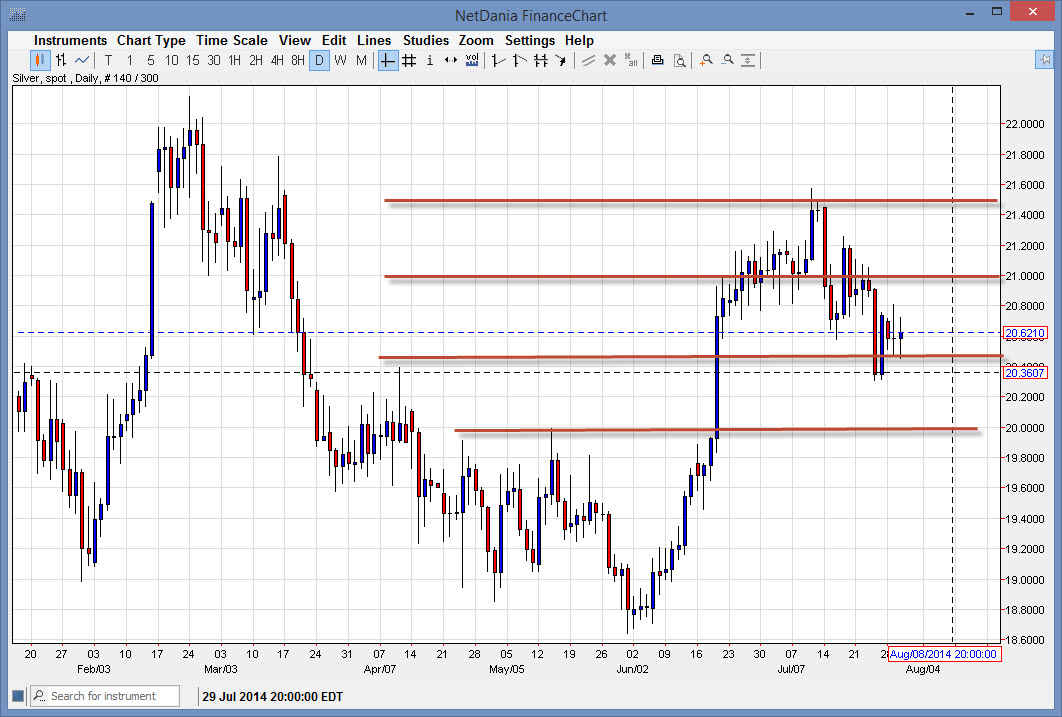The width and height of the screenshot is (1062, 717).
Task: Open the Time Scale menu
Action: click(x=231, y=40)
